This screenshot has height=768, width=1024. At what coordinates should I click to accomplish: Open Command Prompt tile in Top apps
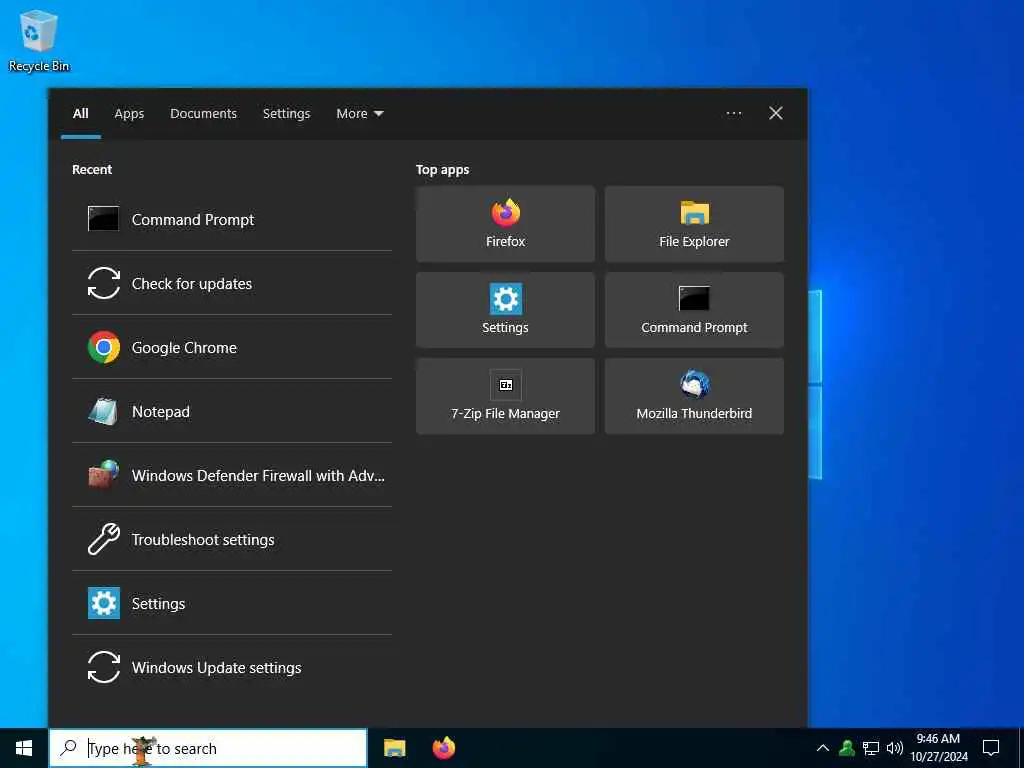tap(694, 310)
